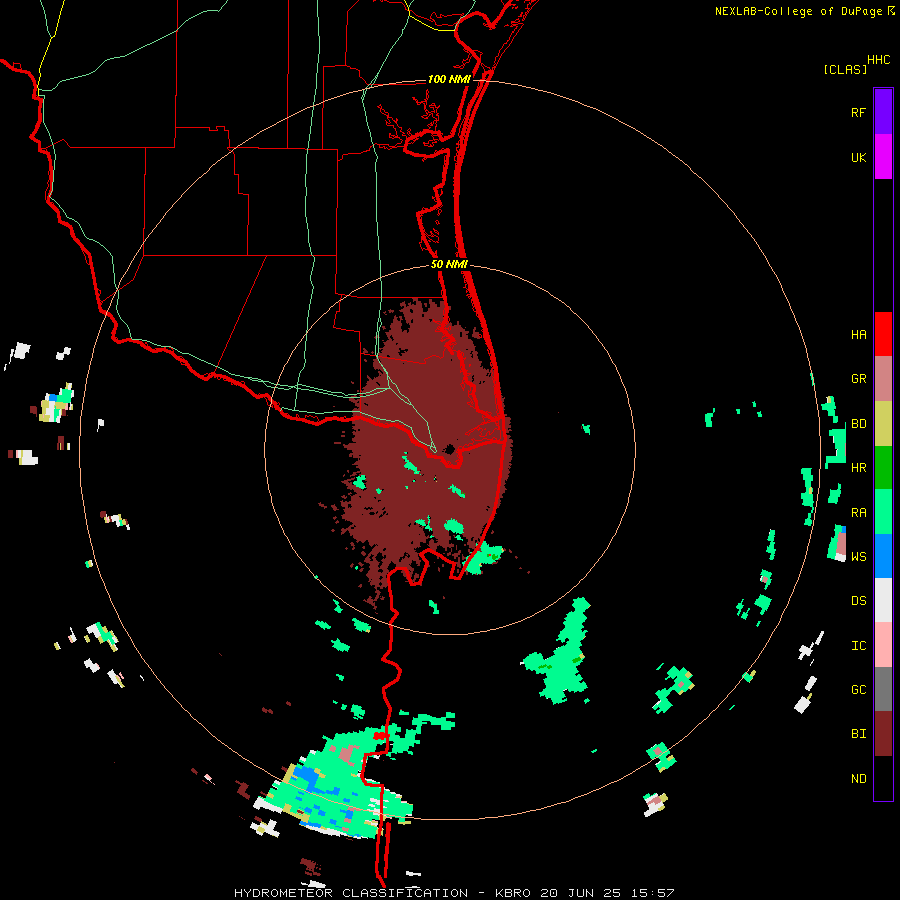Screen dimensions: 900x900
Task: Click the 50 NMI range ring label
Action: (449, 264)
